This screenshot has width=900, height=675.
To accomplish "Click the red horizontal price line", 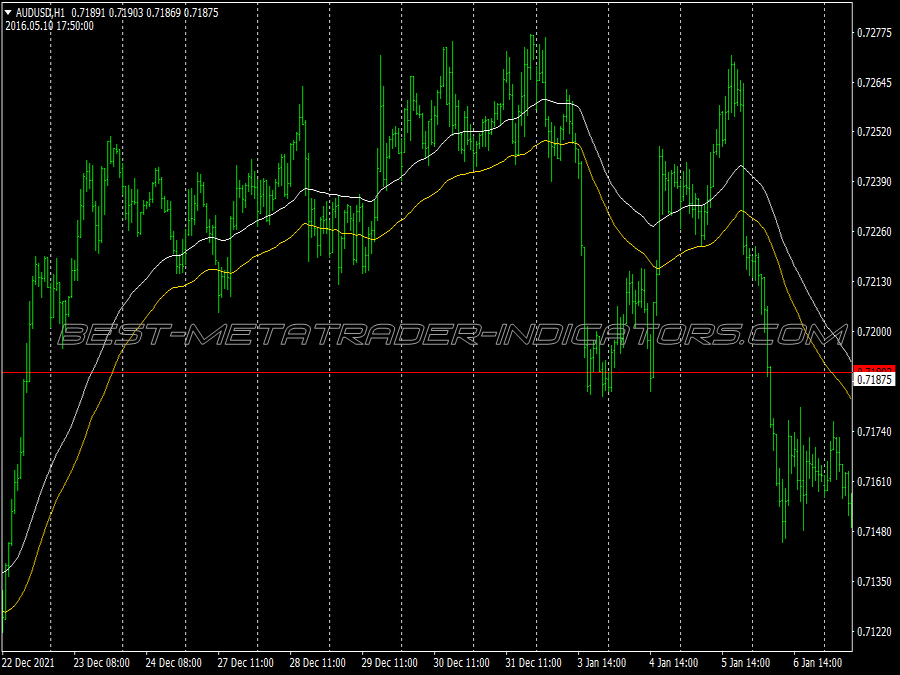I will click(427, 373).
